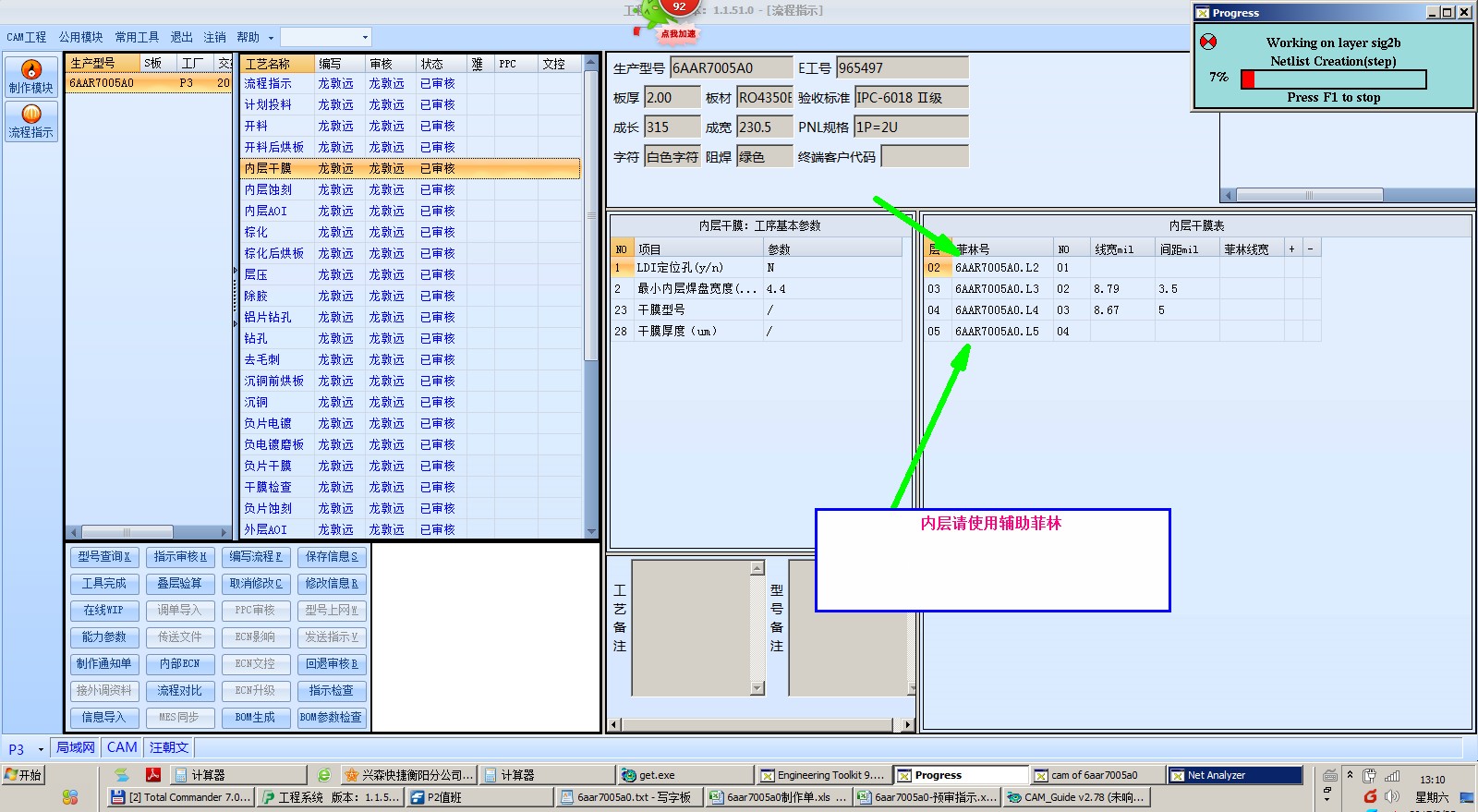
Task: Click the 终端客户代码 input field
Action: (924, 156)
